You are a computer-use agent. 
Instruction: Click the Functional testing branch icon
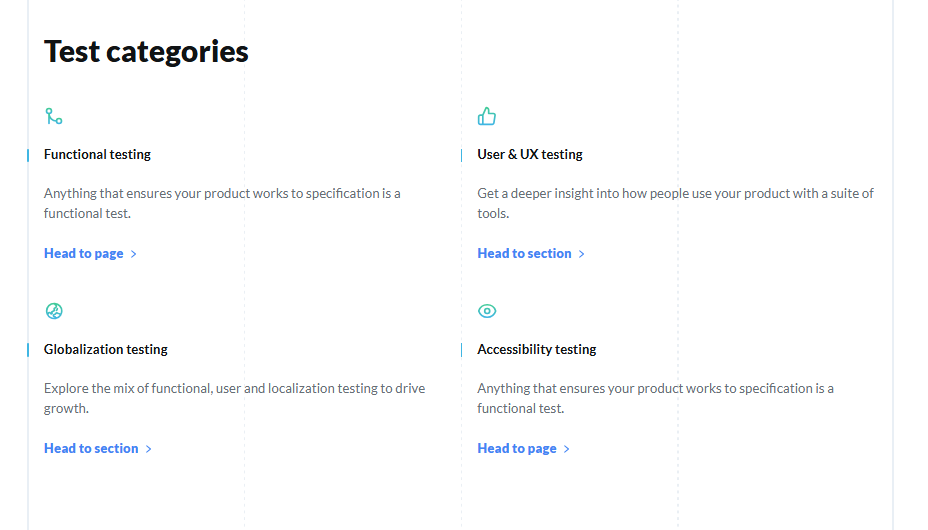click(x=54, y=117)
